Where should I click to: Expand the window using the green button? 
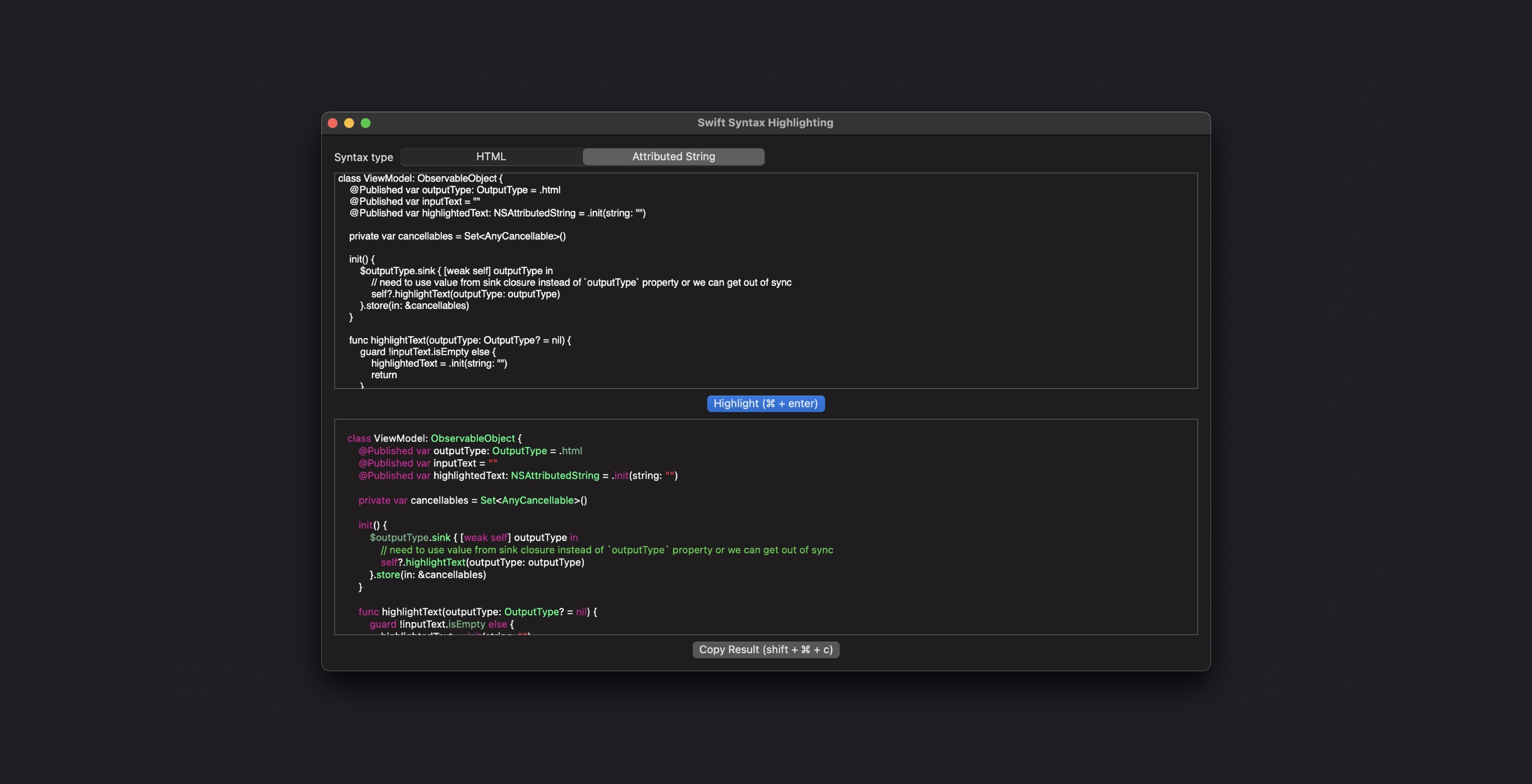click(366, 123)
